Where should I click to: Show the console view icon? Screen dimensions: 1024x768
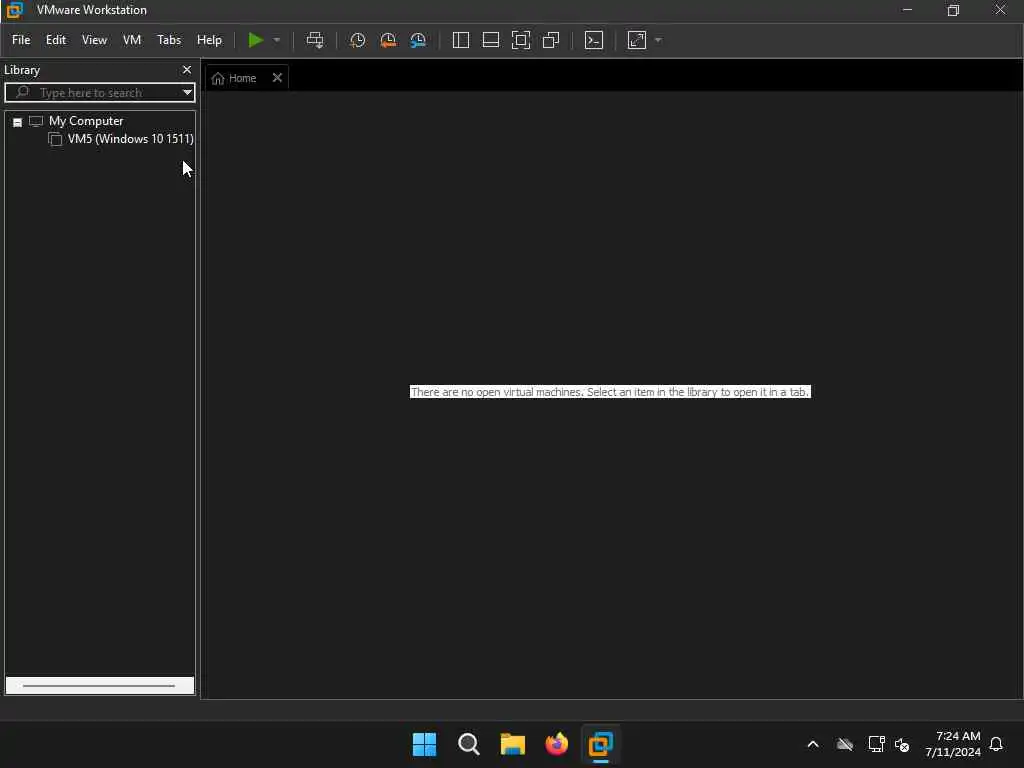tap(594, 40)
